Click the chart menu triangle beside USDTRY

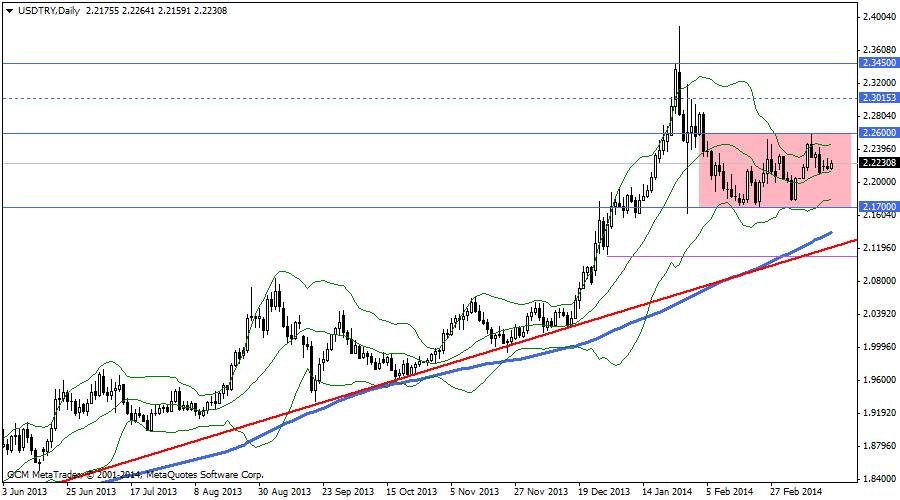9,11
